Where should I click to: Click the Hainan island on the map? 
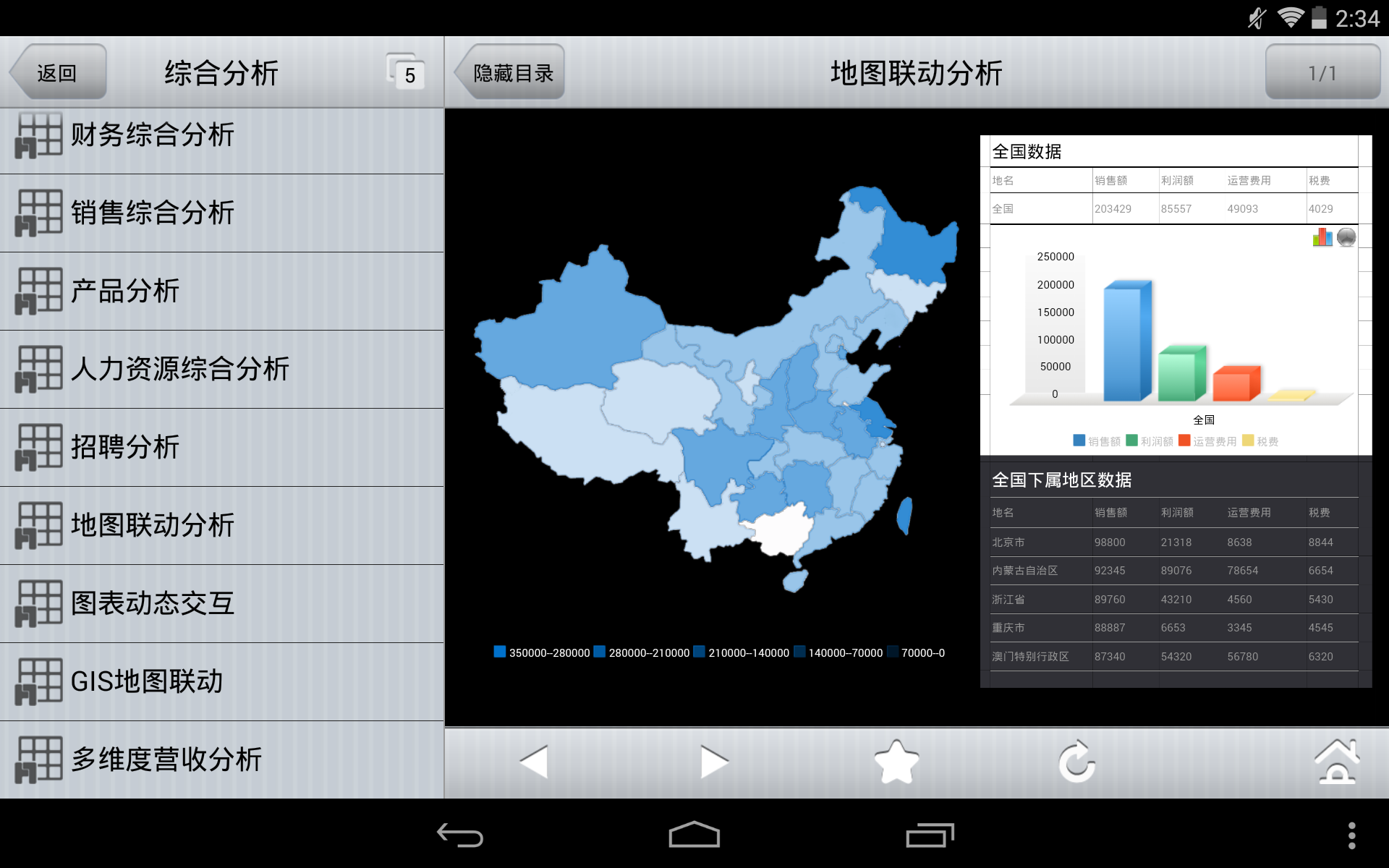[x=795, y=580]
